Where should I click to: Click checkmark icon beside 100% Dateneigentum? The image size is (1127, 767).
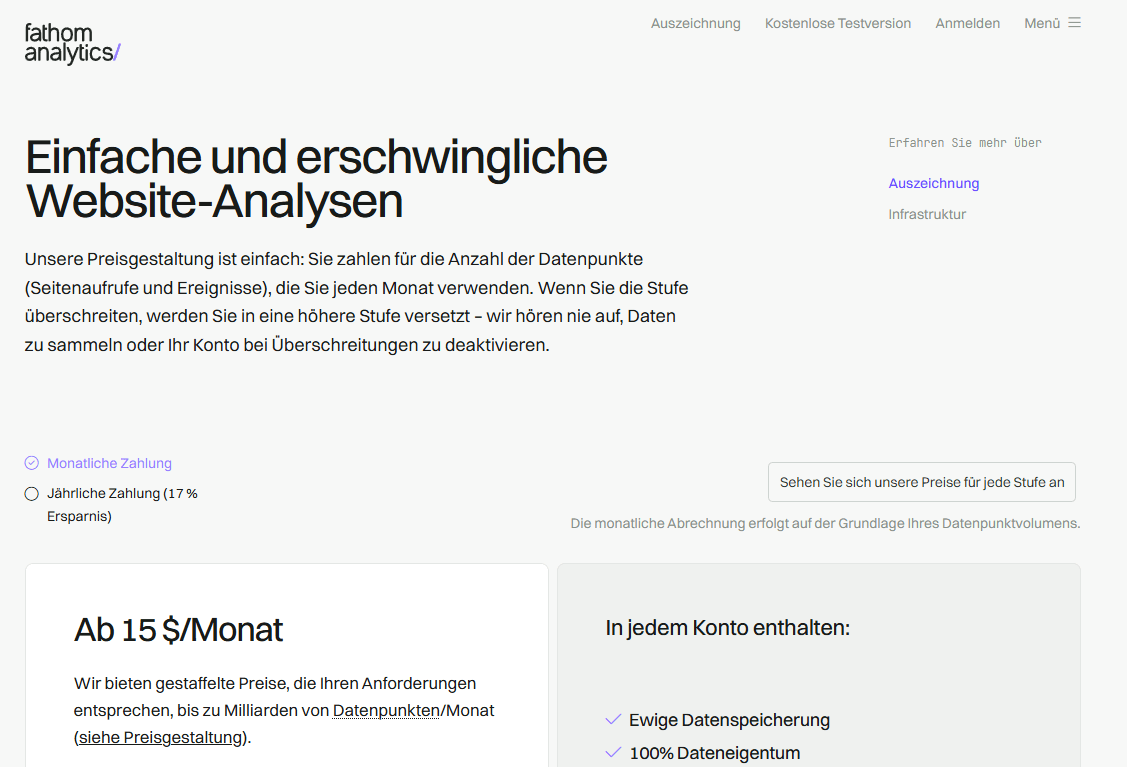(x=613, y=753)
